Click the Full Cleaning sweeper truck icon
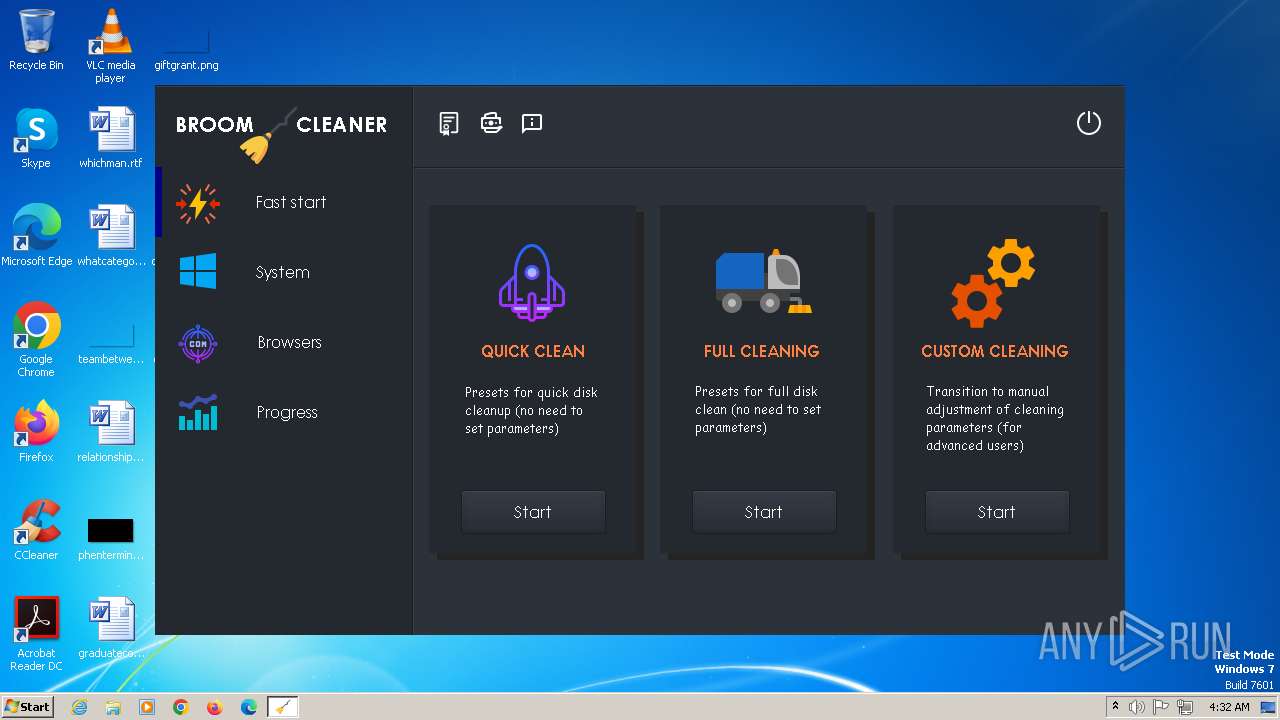The width and height of the screenshot is (1280, 720). (764, 281)
